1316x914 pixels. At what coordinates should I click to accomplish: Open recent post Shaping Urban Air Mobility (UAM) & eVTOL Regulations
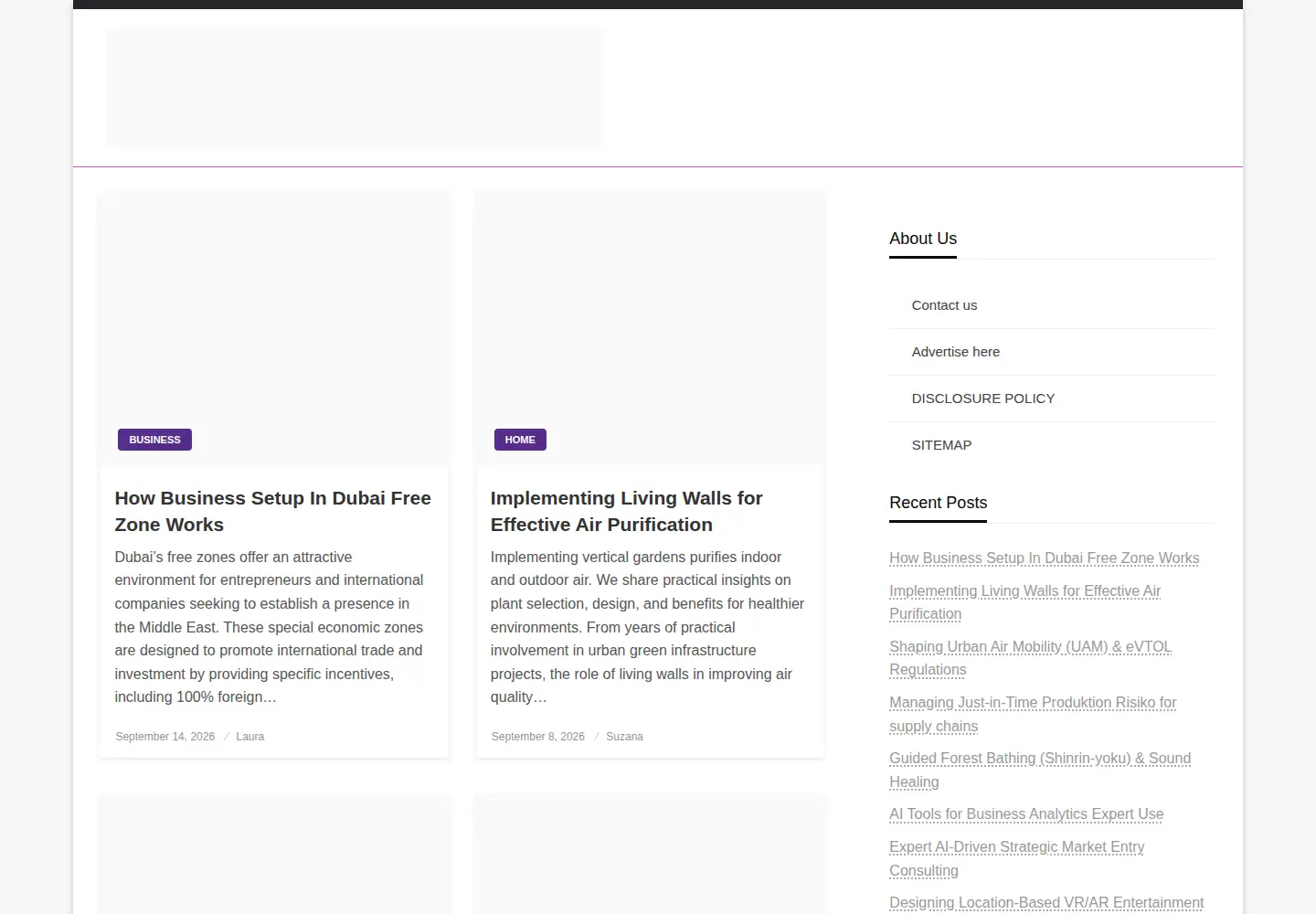[1030, 658]
